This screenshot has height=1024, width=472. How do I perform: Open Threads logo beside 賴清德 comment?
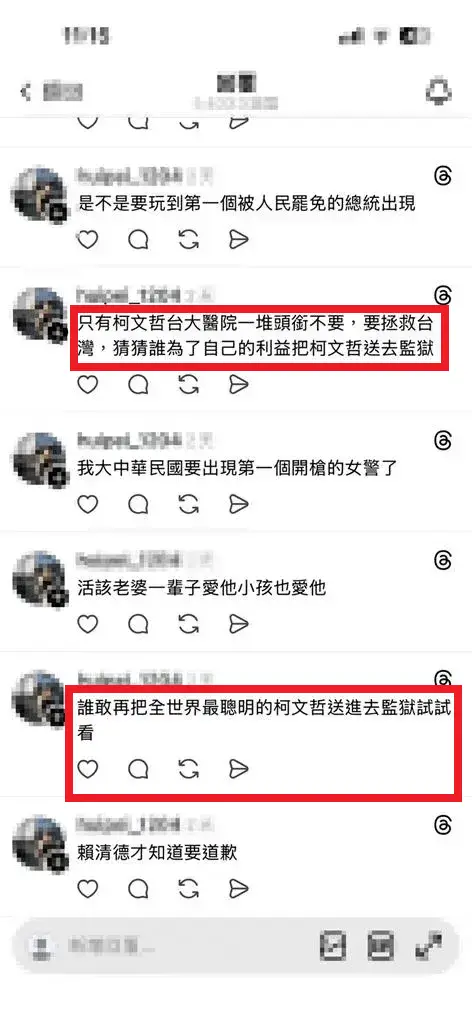pos(442,825)
